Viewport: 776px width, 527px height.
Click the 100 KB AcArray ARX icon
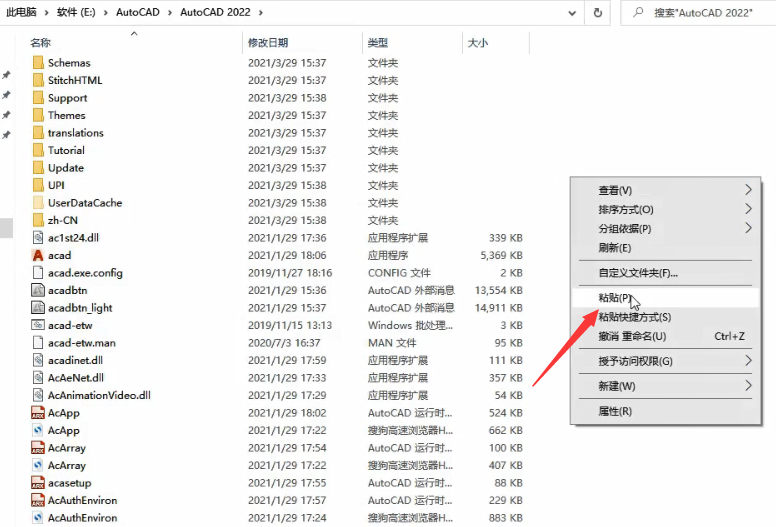point(38,448)
